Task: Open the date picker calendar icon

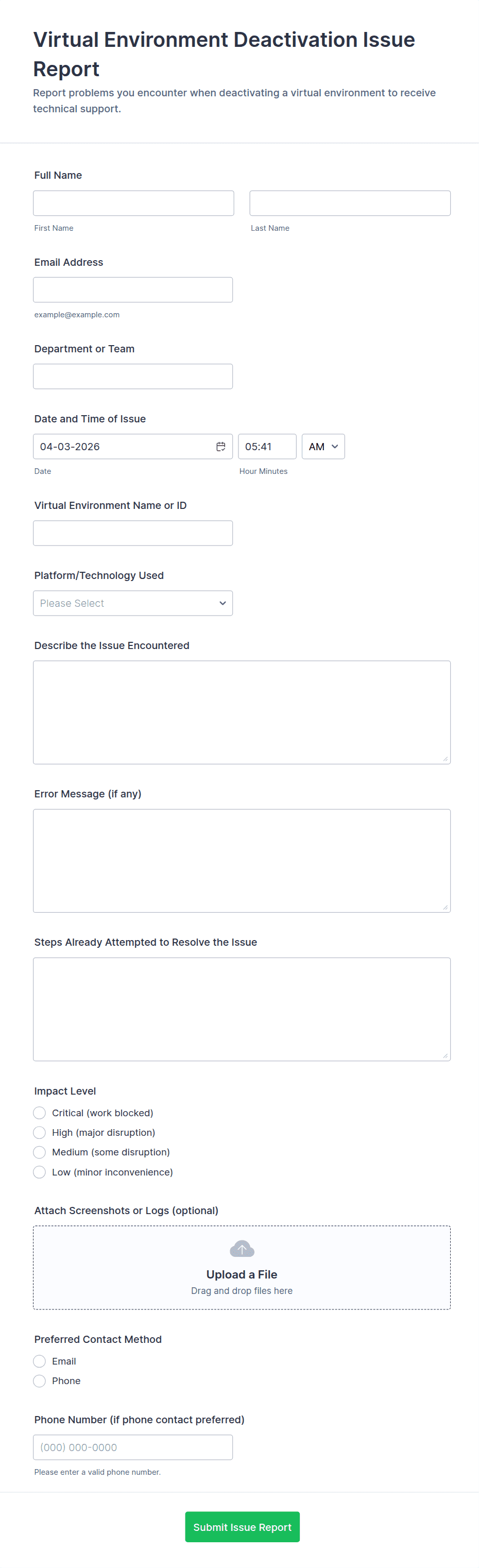Action: tap(220, 446)
